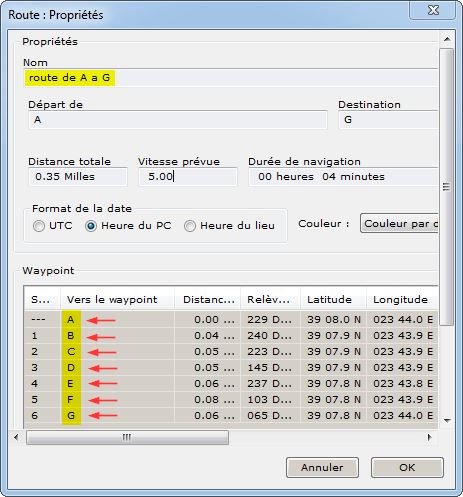Close the Route Propriétés dialog
Image resolution: width=463 pixels, height=497 pixels.
(x=433, y=11)
